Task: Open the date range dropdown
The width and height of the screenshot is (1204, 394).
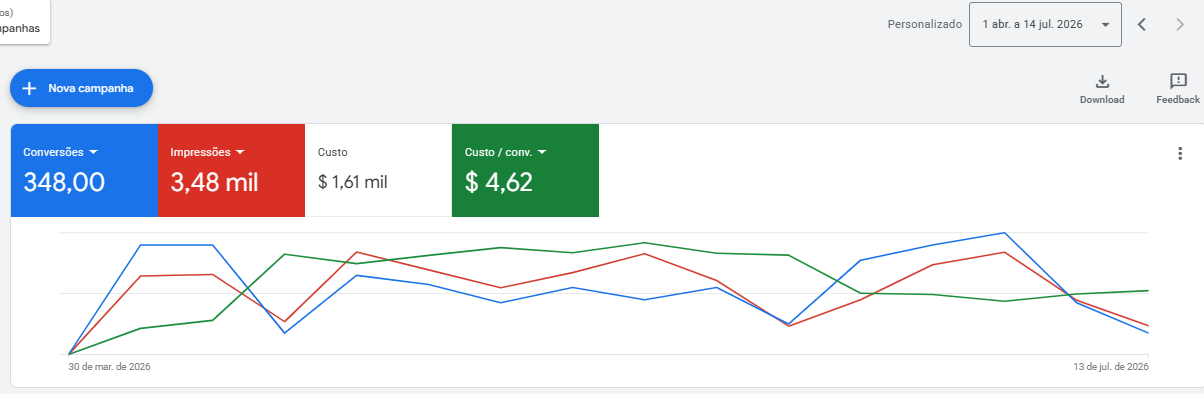Action: click(1045, 25)
